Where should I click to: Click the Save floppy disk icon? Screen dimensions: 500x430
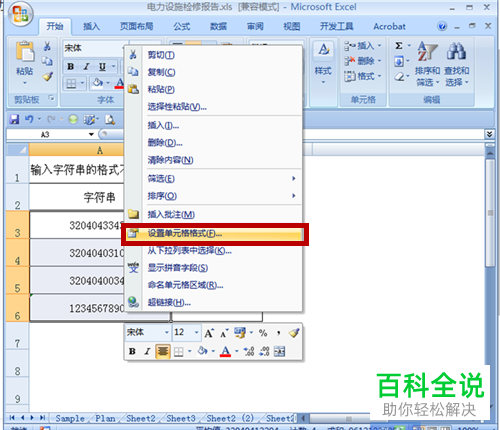coord(14,119)
